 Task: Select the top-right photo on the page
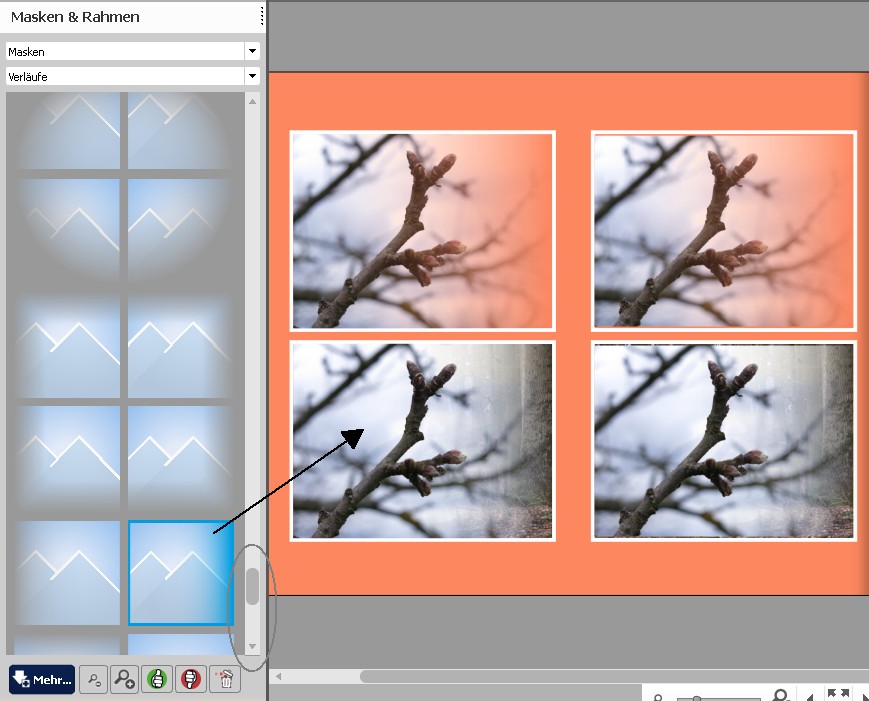[724, 231]
